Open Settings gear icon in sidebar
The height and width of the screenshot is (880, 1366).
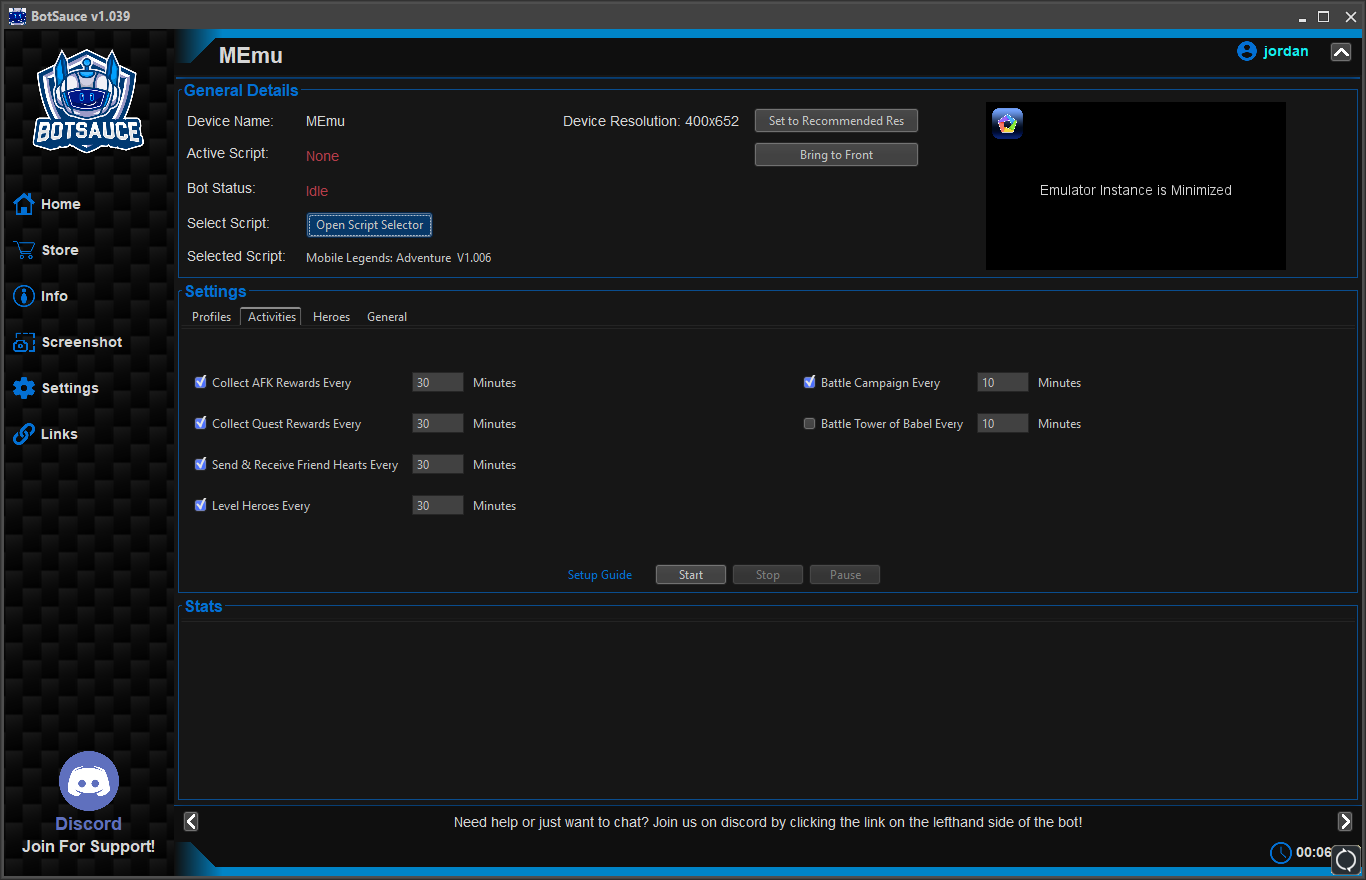click(x=24, y=388)
